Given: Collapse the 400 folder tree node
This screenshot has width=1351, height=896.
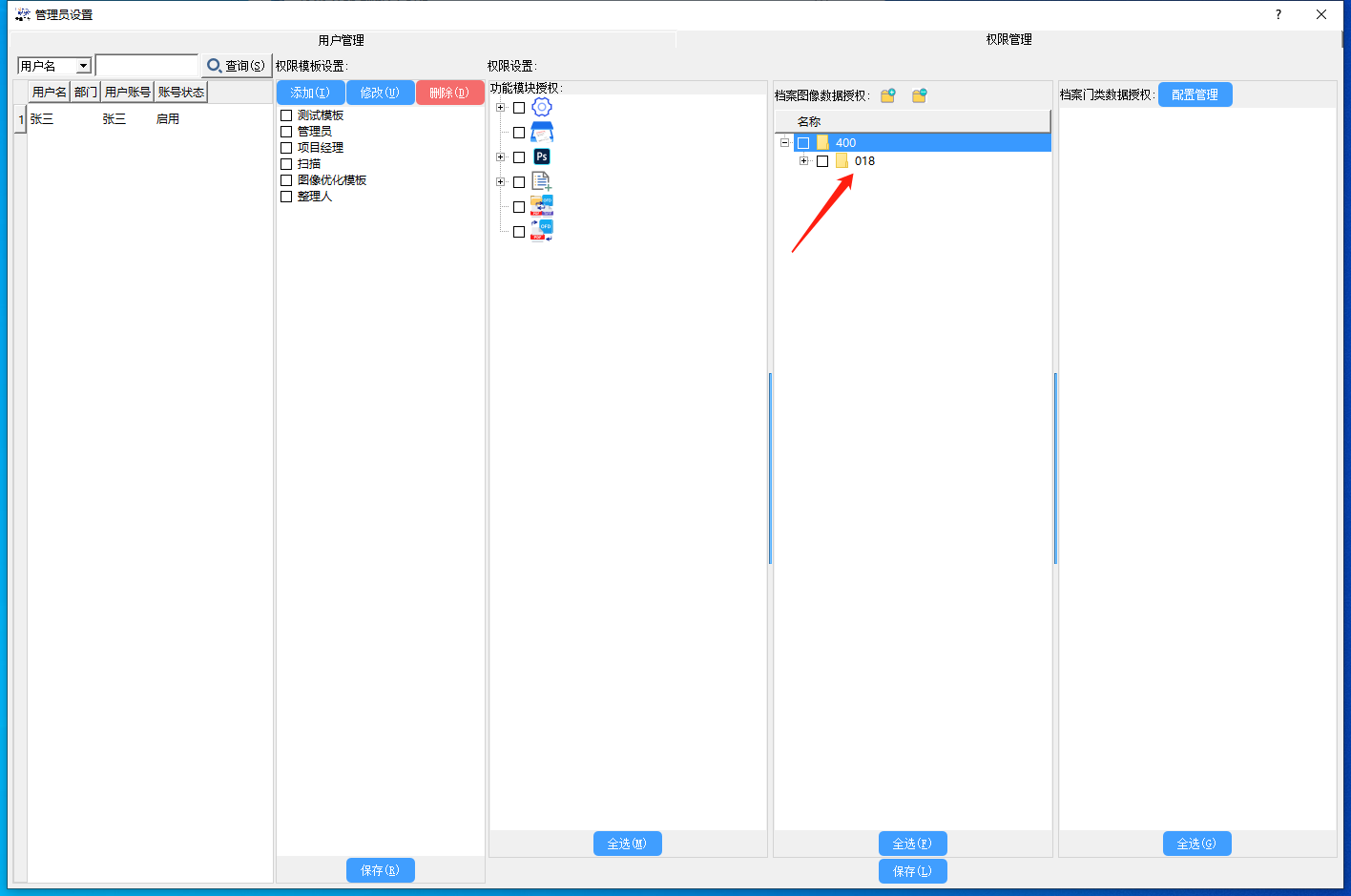Looking at the screenshot, I should point(784,143).
